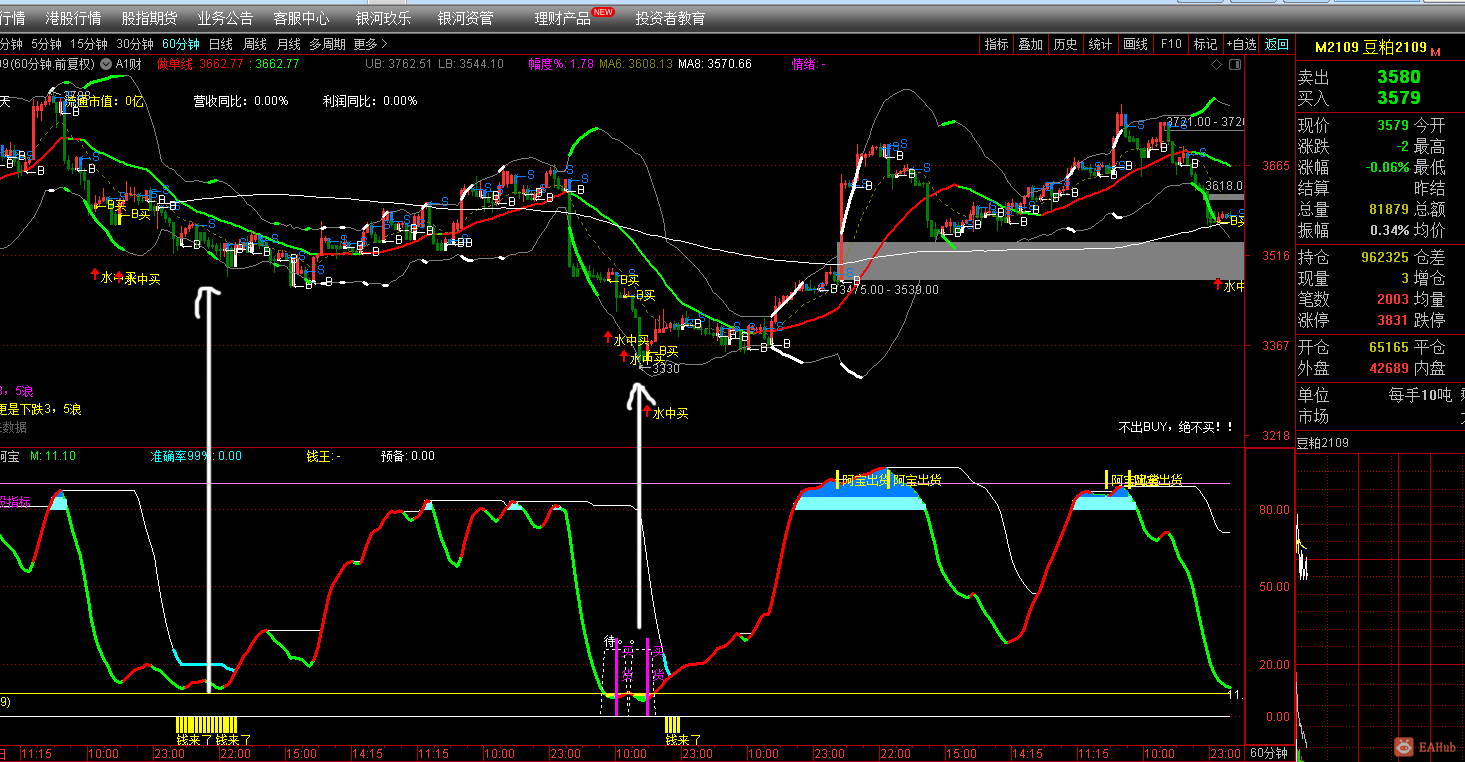Switch to the 5分钟 period
The width and height of the screenshot is (1465, 762).
coord(46,44)
